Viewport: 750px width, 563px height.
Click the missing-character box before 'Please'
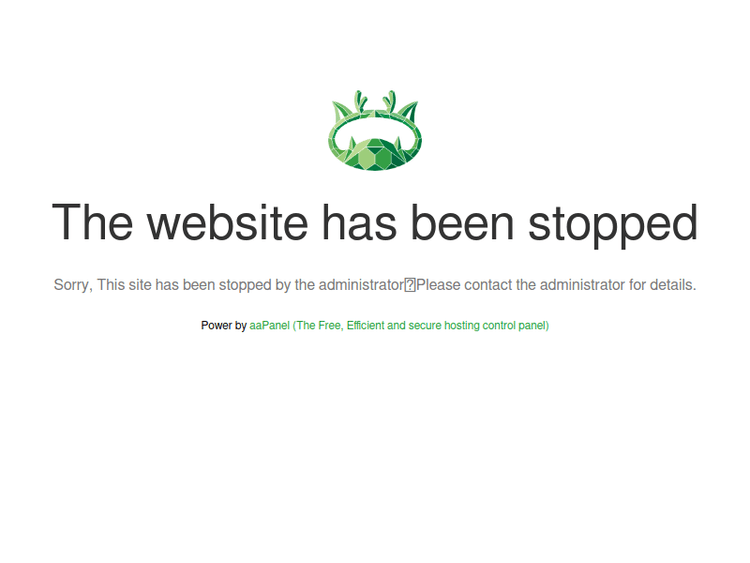click(x=410, y=285)
